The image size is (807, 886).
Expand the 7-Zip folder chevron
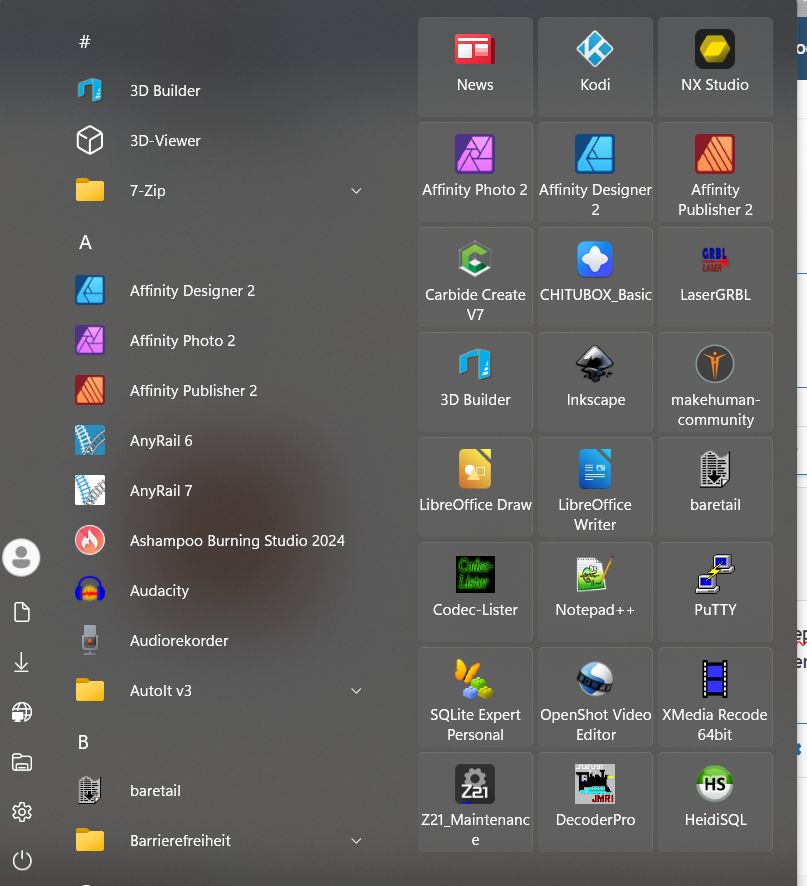point(356,191)
